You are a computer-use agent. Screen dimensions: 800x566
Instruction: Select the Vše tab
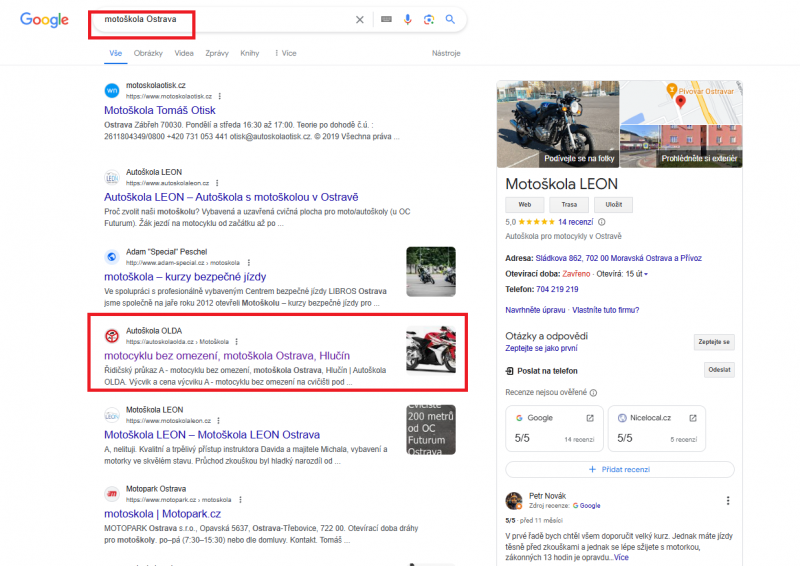[x=116, y=53]
